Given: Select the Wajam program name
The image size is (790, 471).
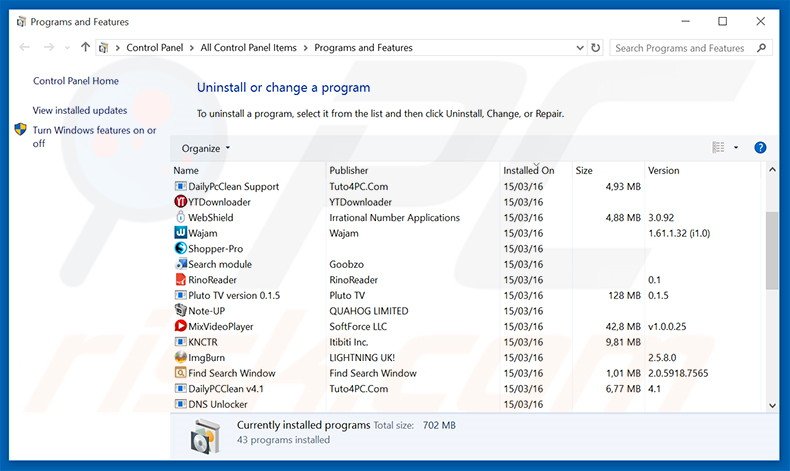Looking at the screenshot, I should tap(203, 233).
